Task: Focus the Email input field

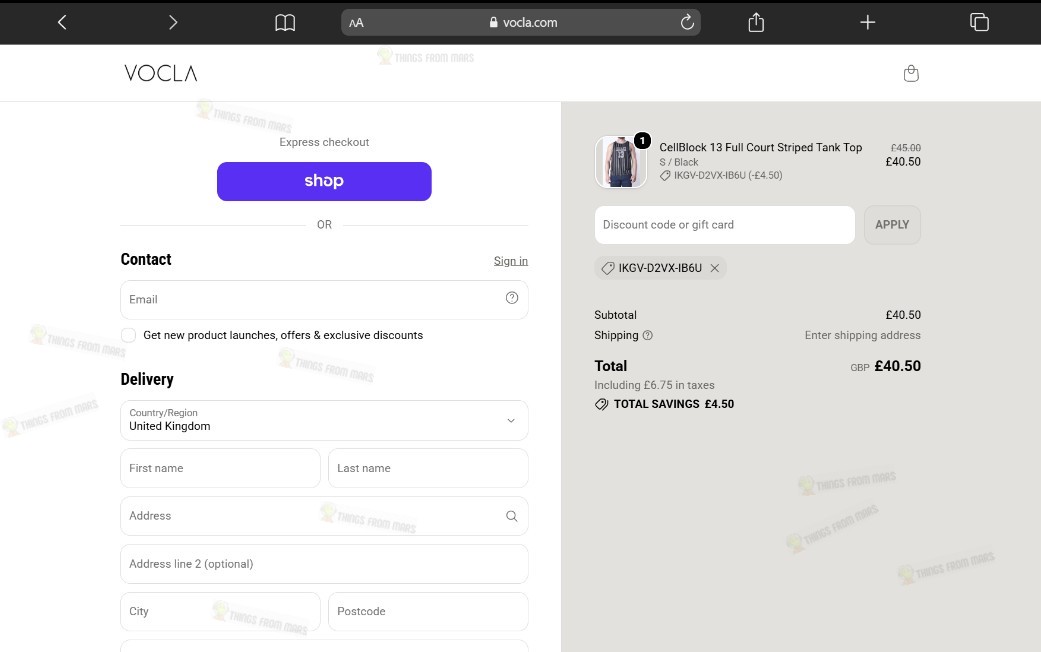Action: point(324,299)
